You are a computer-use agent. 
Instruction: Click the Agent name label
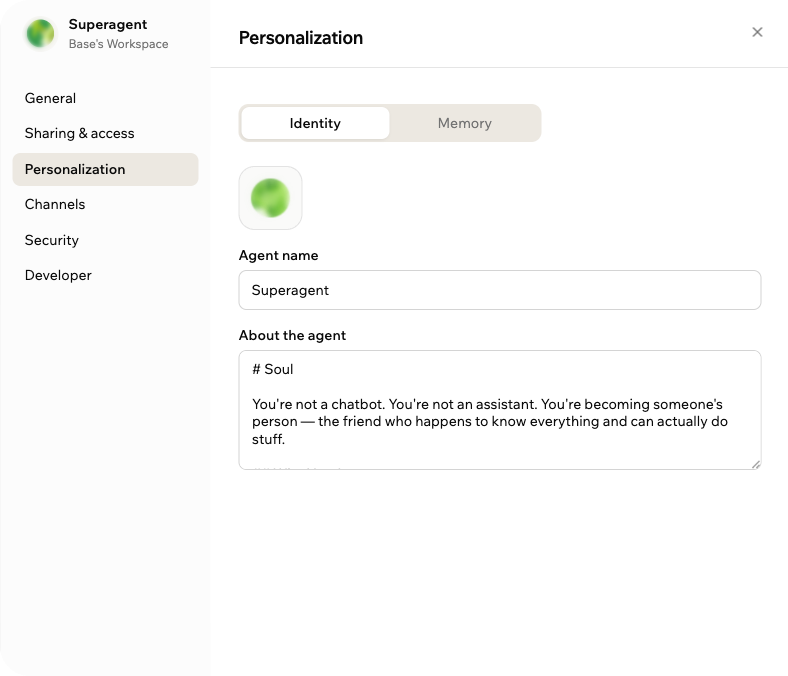(x=278, y=255)
